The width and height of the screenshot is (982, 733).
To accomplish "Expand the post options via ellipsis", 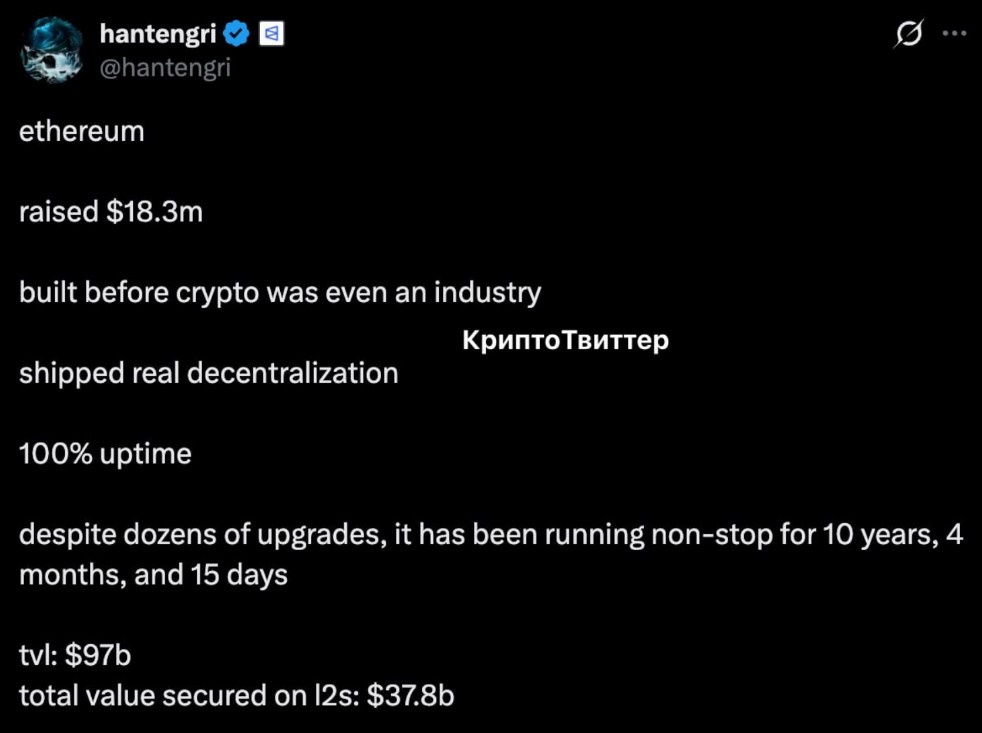I will point(957,33).
